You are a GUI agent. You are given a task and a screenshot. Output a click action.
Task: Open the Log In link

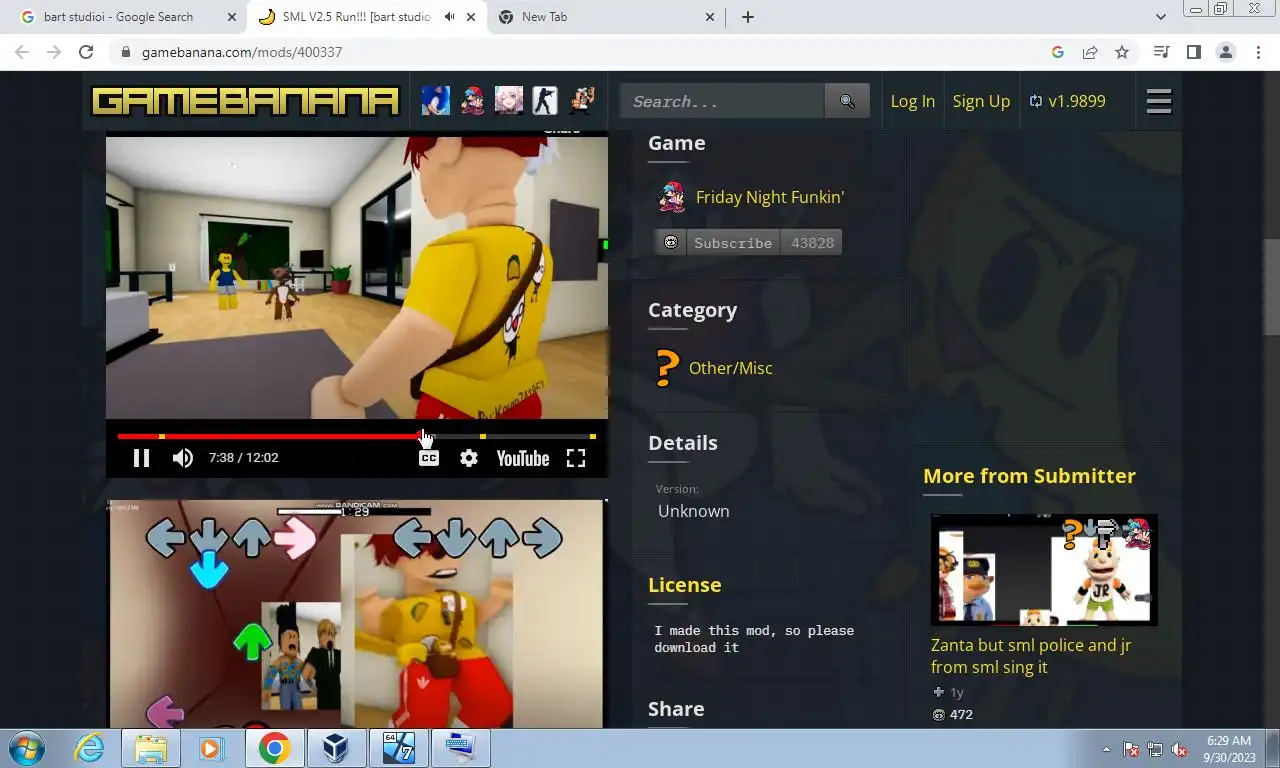coord(912,101)
